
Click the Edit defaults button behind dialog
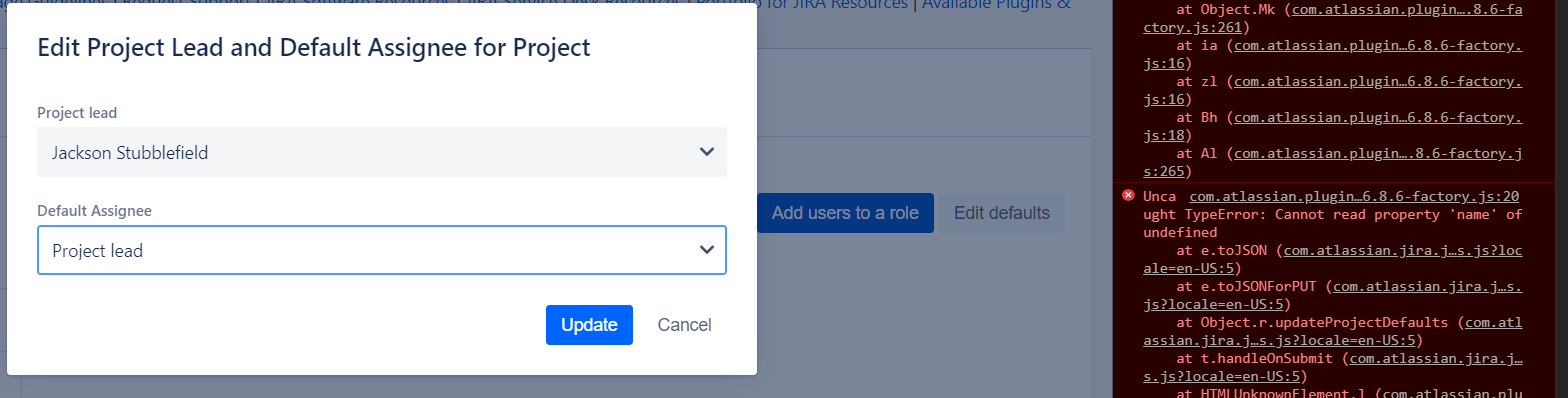point(1002,213)
